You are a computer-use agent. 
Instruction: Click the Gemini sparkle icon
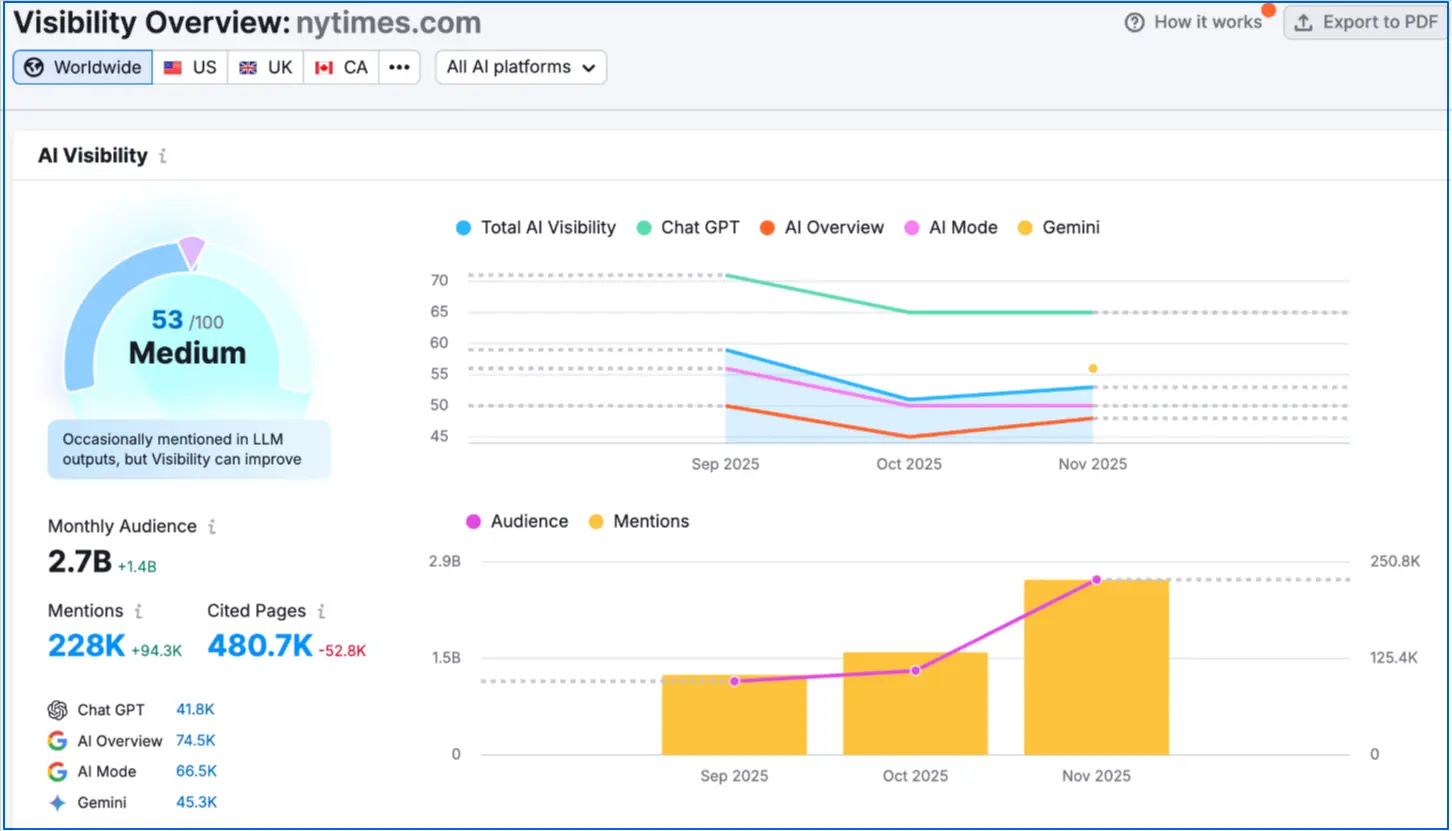(57, 803)
